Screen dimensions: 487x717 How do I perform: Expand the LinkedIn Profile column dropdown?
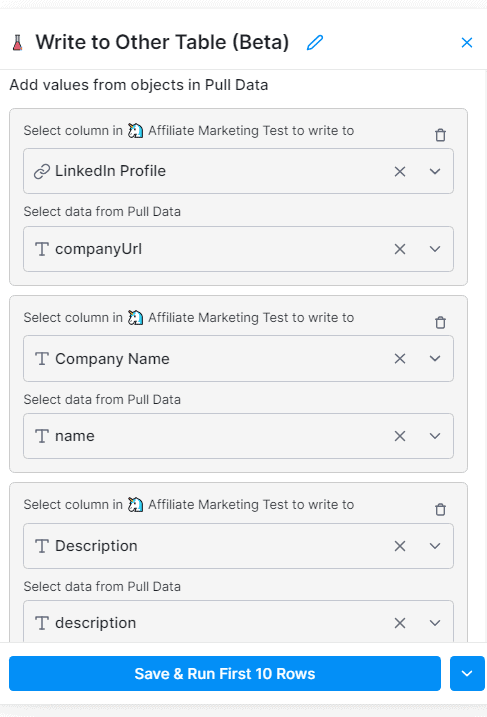coord(435,171)
